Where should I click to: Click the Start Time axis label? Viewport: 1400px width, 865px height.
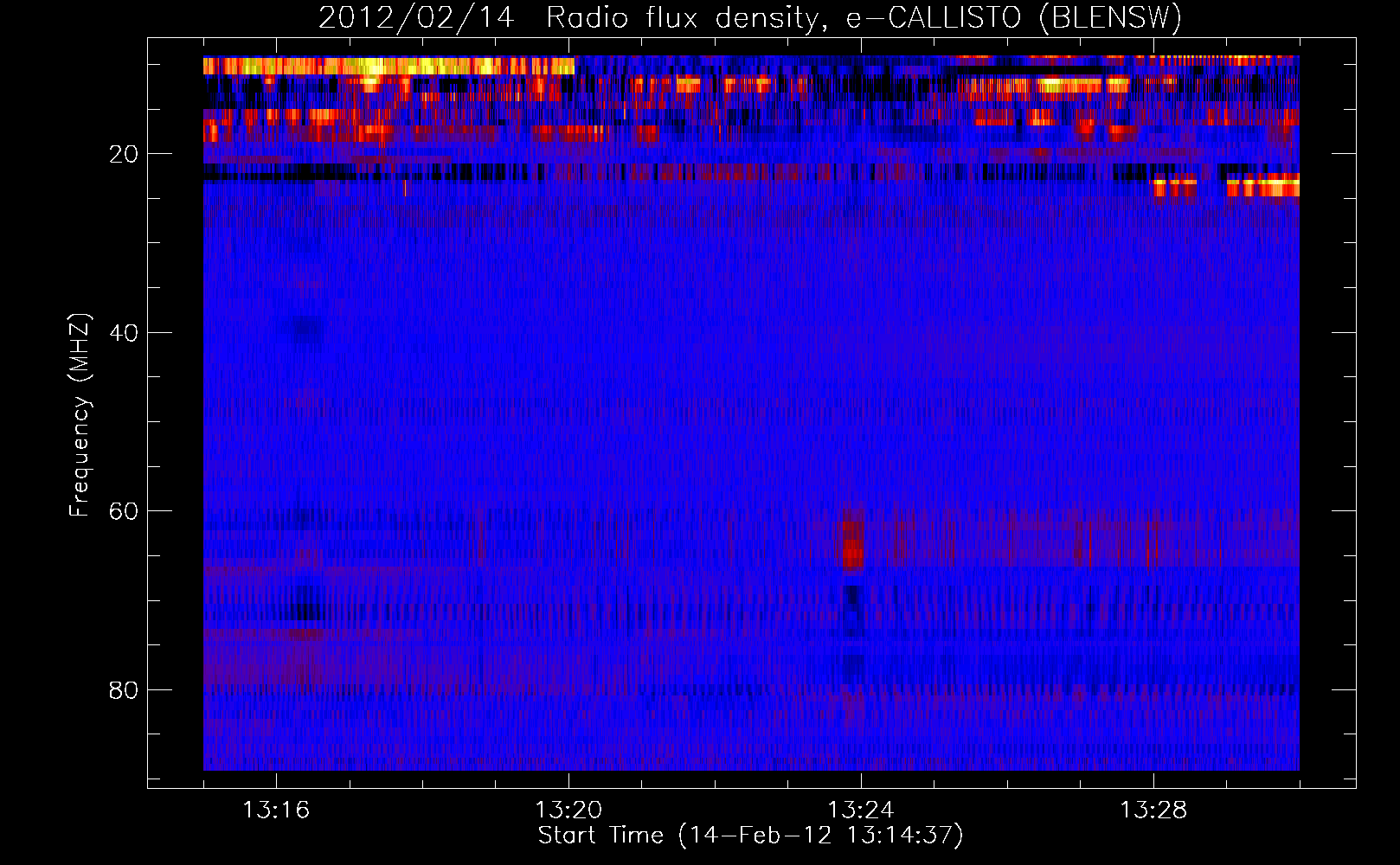point(750,836)
